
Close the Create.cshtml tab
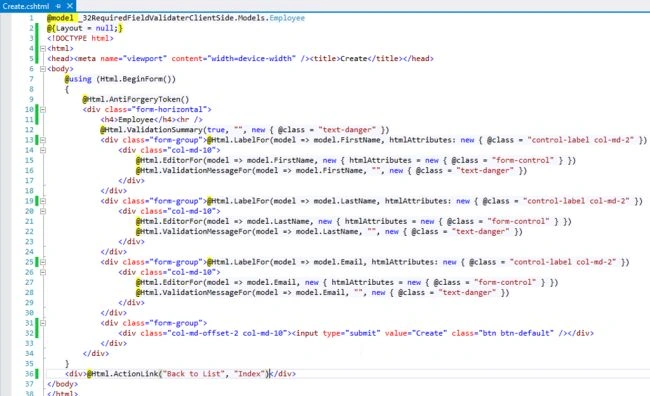[x=70, y=6]
